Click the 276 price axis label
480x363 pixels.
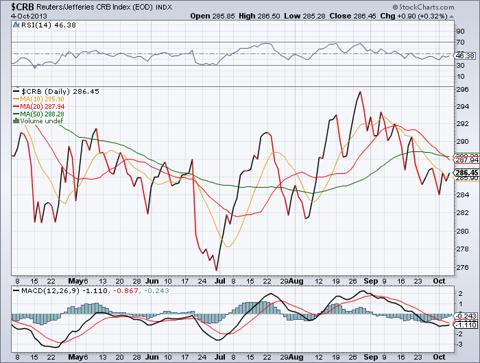point(462,267)
